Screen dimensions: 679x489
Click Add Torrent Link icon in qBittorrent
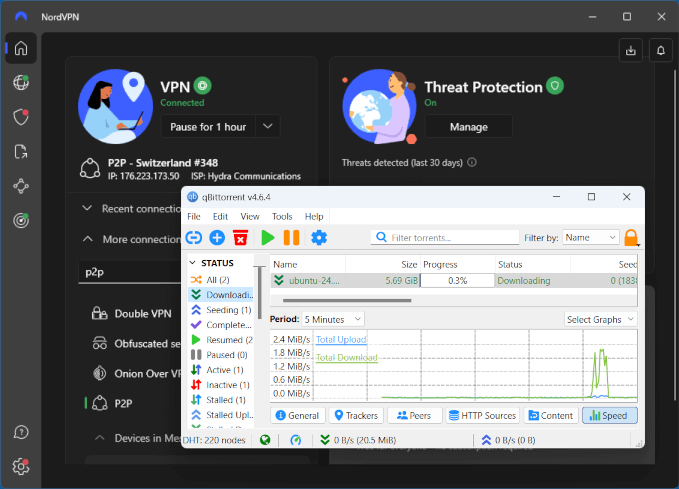click(194, 237)
